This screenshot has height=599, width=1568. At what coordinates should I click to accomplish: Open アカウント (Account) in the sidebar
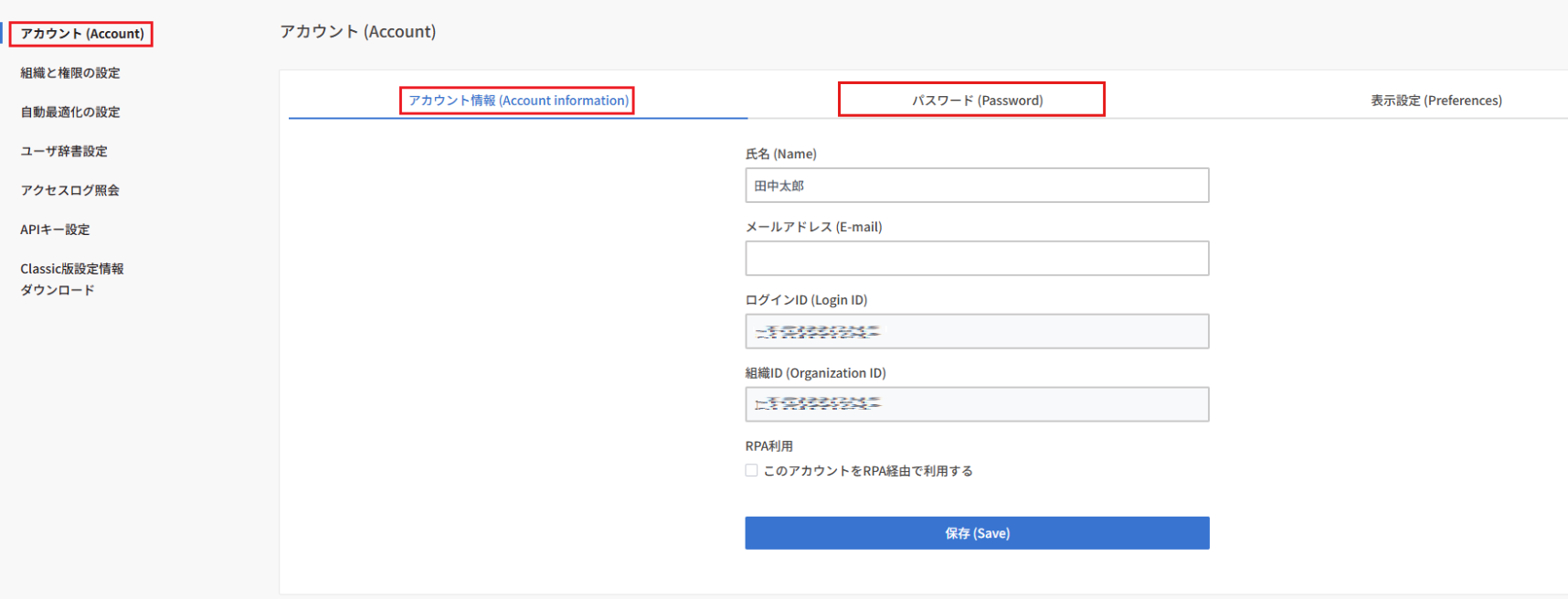click(82, 34)
